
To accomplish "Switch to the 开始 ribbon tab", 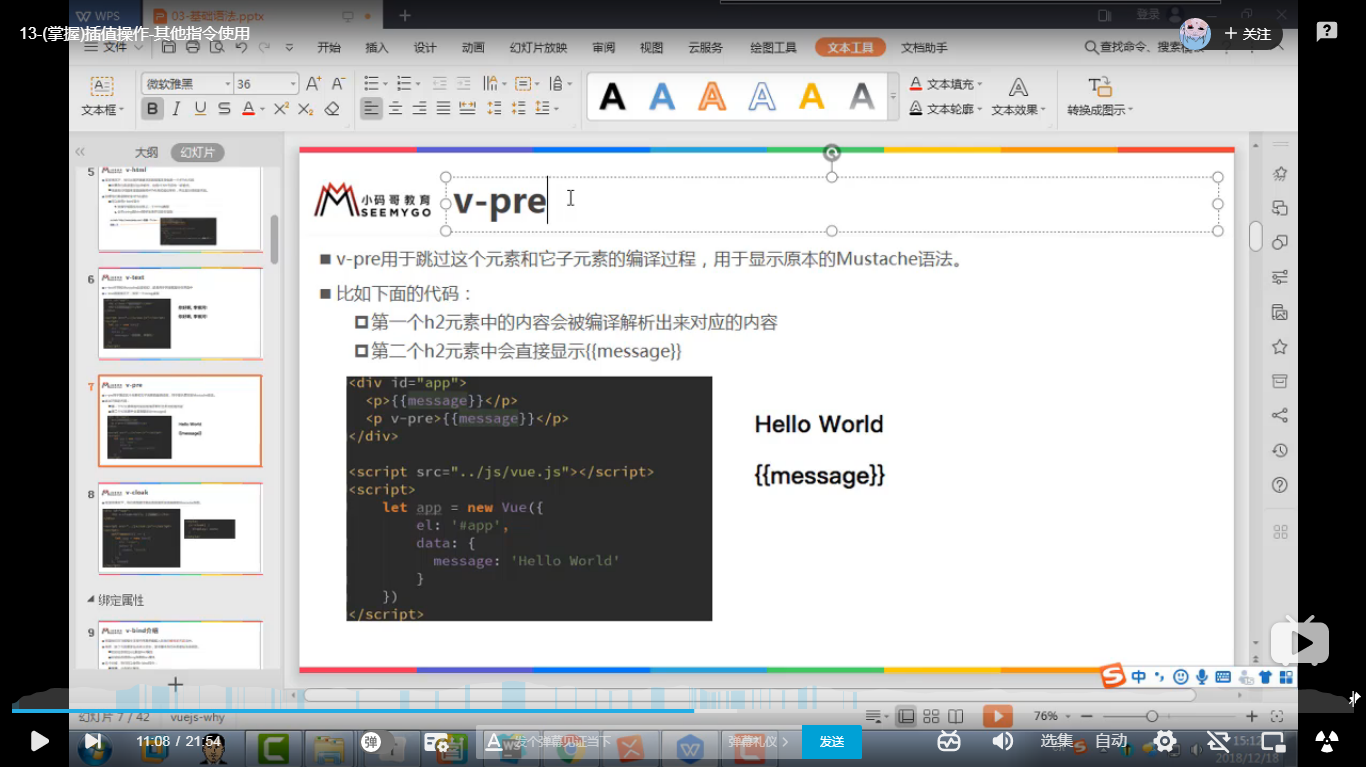I will click(x=329, y=47).
